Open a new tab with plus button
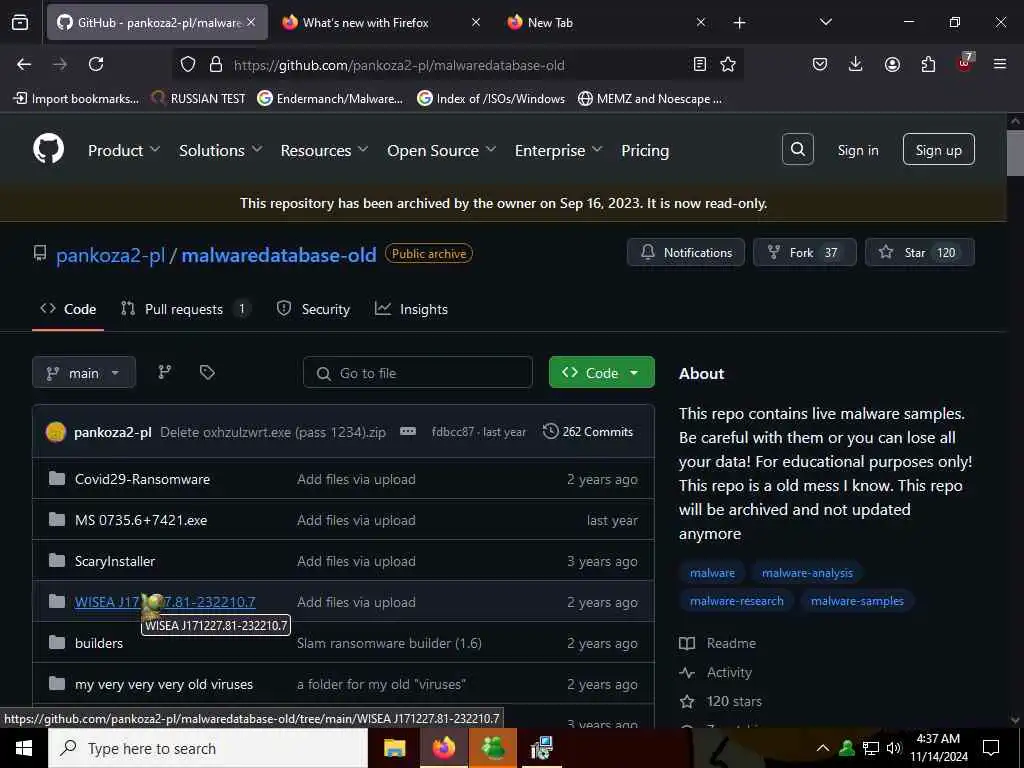This screenshot has height=768, width=1024. coord(739,23)
